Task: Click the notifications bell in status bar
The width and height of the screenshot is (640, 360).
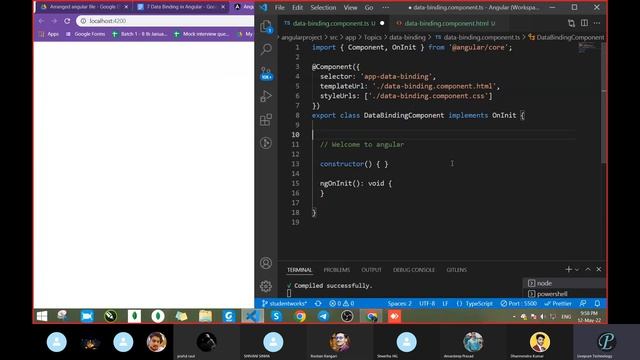Action: click(597, 303)
